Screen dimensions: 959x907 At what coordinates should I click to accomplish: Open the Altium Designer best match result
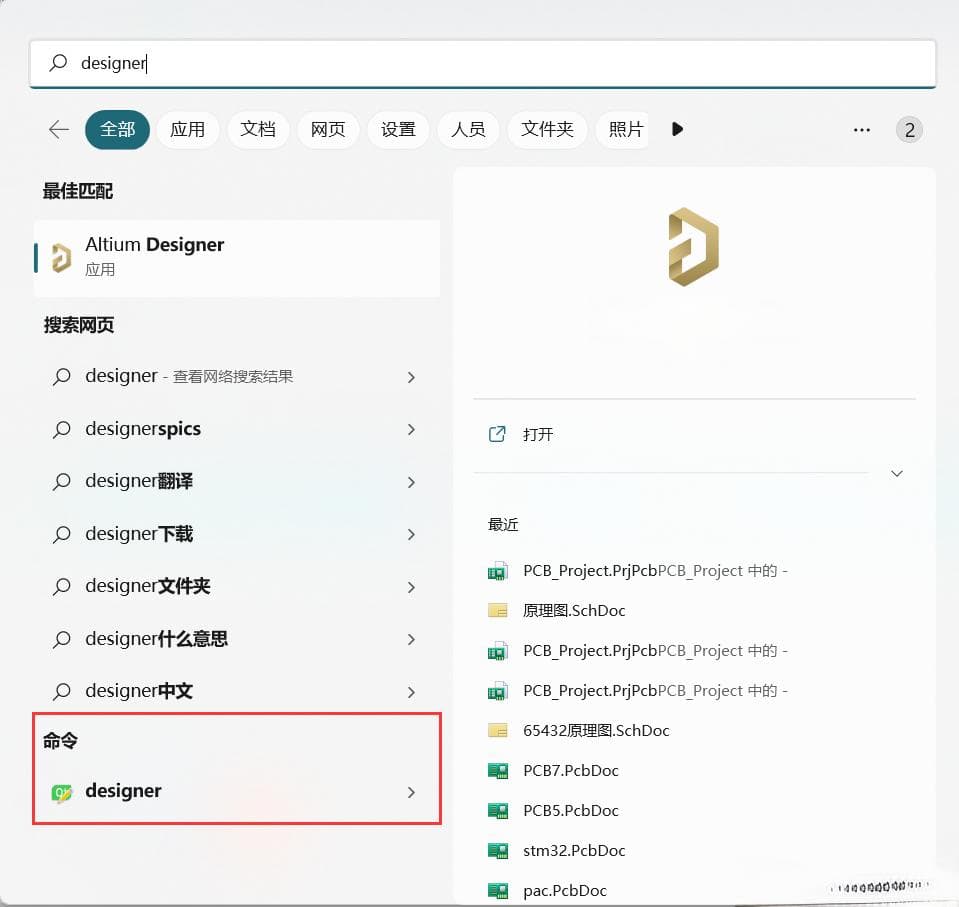[x=237, y=258]
